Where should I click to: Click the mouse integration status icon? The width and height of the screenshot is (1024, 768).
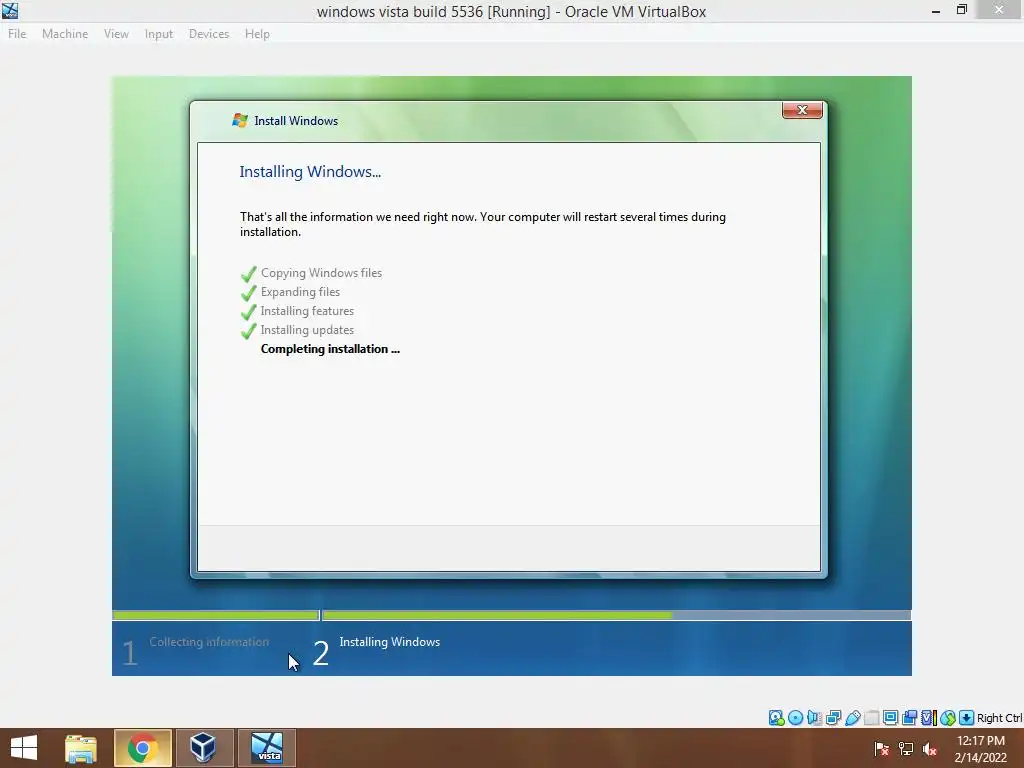[948, 718]
